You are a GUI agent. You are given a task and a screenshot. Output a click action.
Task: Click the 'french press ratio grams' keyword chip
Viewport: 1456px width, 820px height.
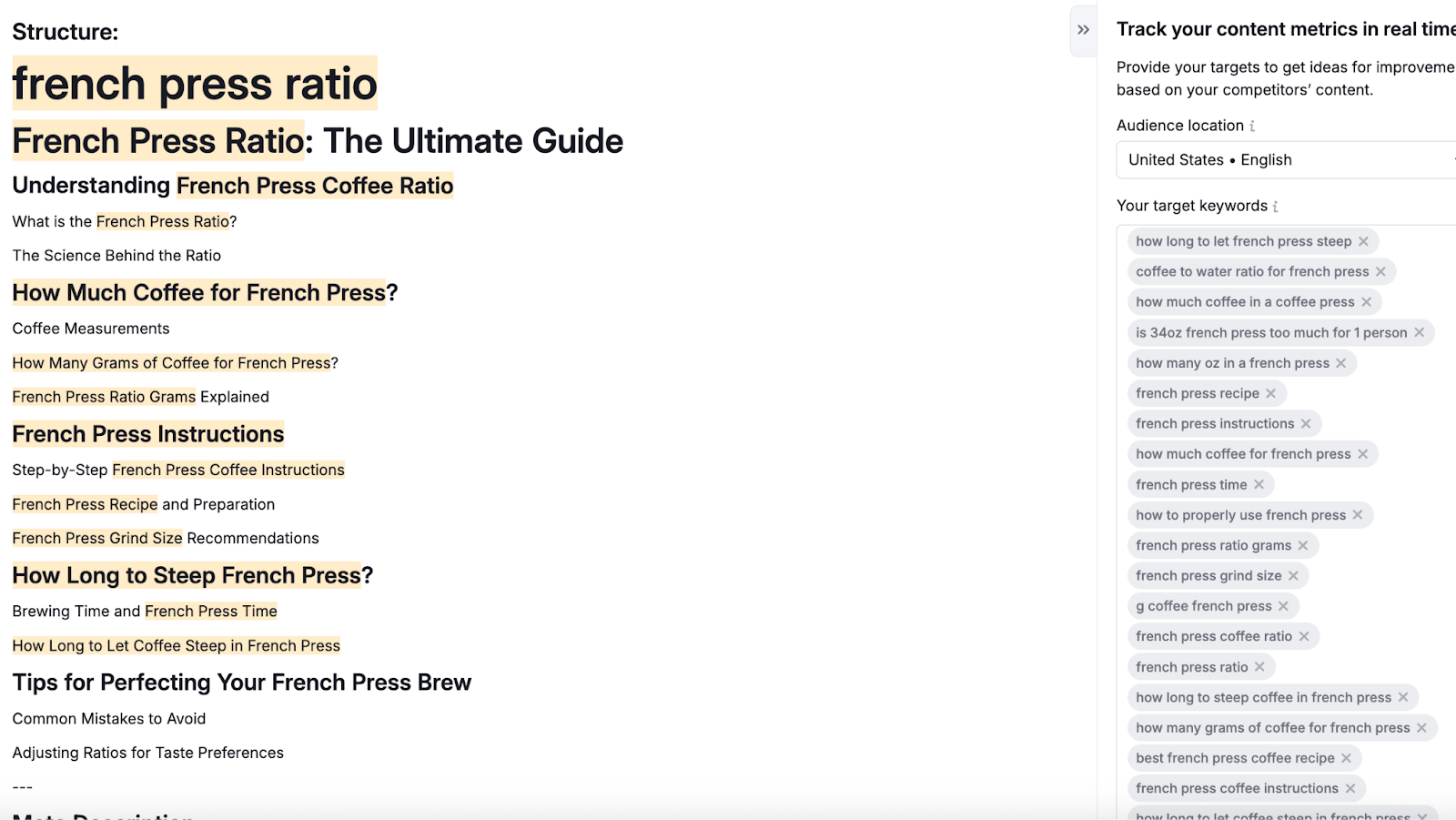1212,545
